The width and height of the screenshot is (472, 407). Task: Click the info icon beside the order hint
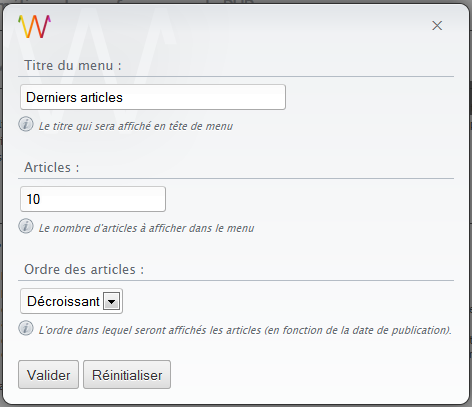26,328
